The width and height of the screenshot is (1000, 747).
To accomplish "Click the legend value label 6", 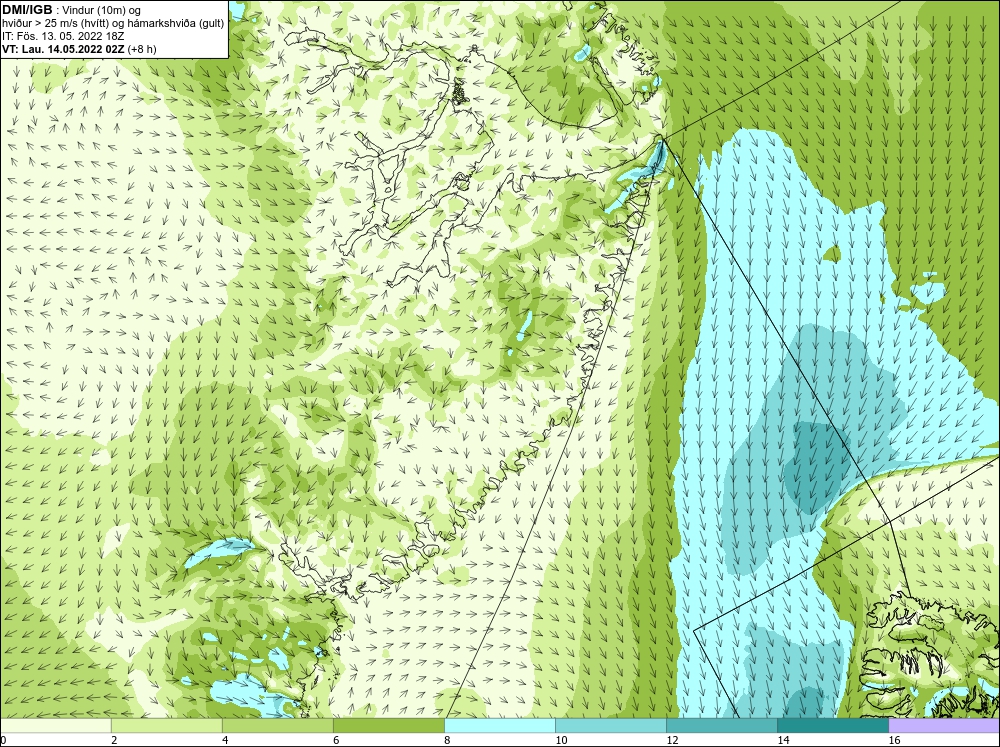I will 336,740.
